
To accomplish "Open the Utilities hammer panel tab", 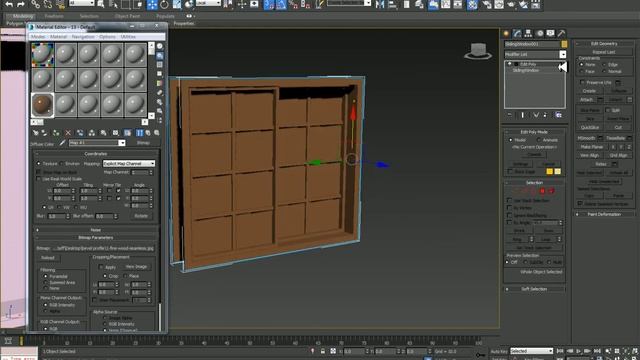I will tap(562, 33).
